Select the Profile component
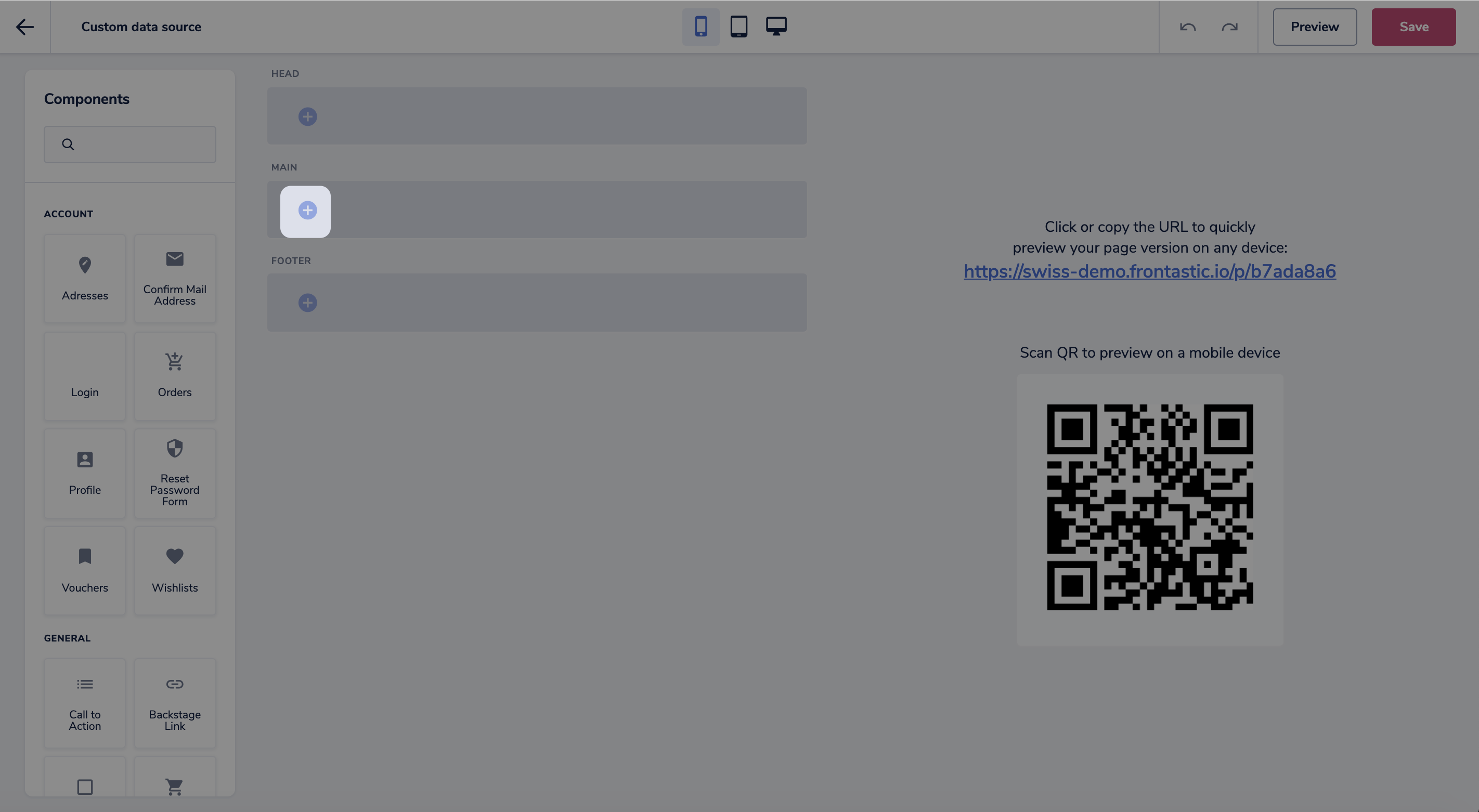The width and height of the screenshot is (1479, 812). coord(85,474)
